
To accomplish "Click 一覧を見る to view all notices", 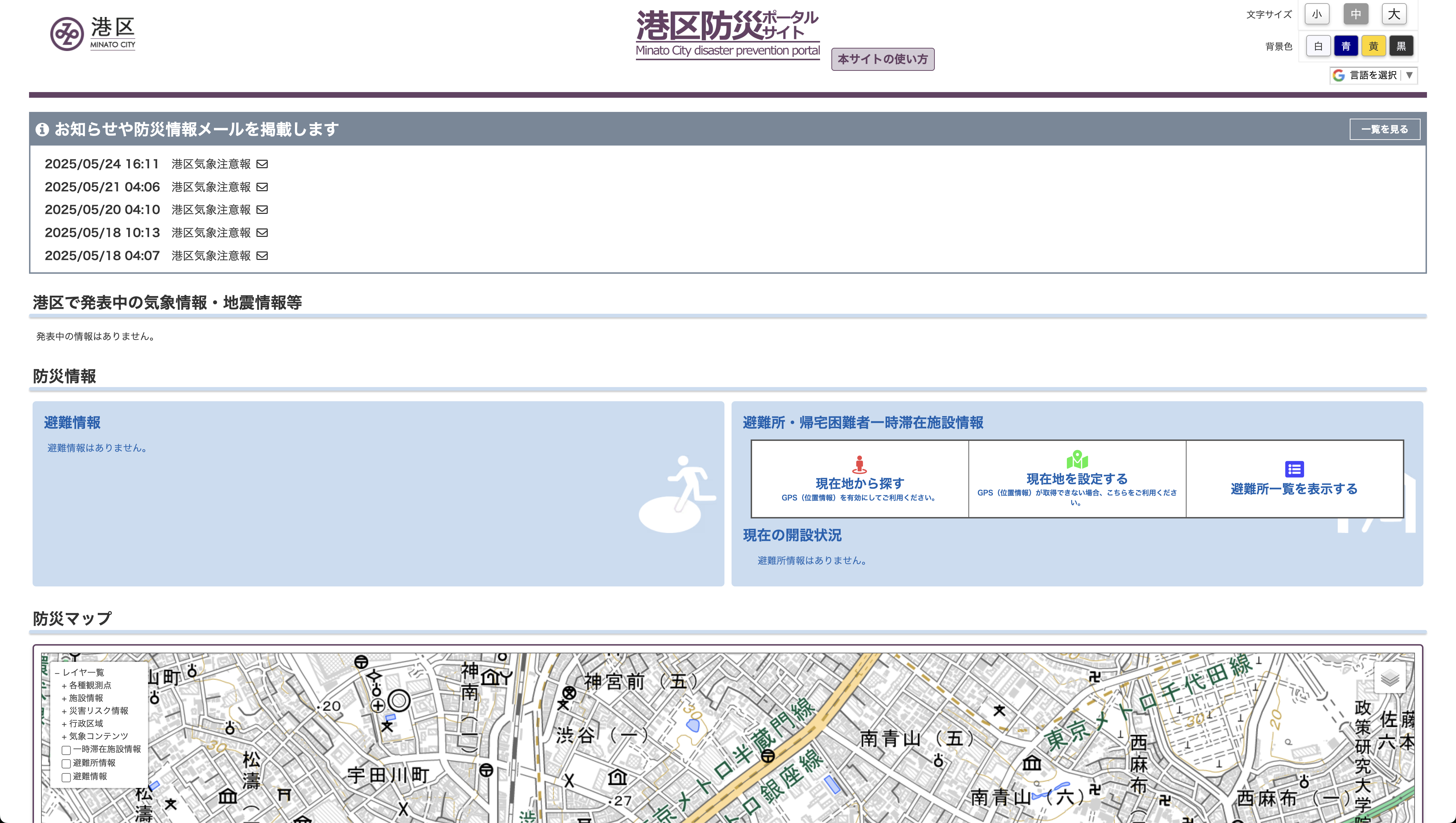I will coord(1384,130).
